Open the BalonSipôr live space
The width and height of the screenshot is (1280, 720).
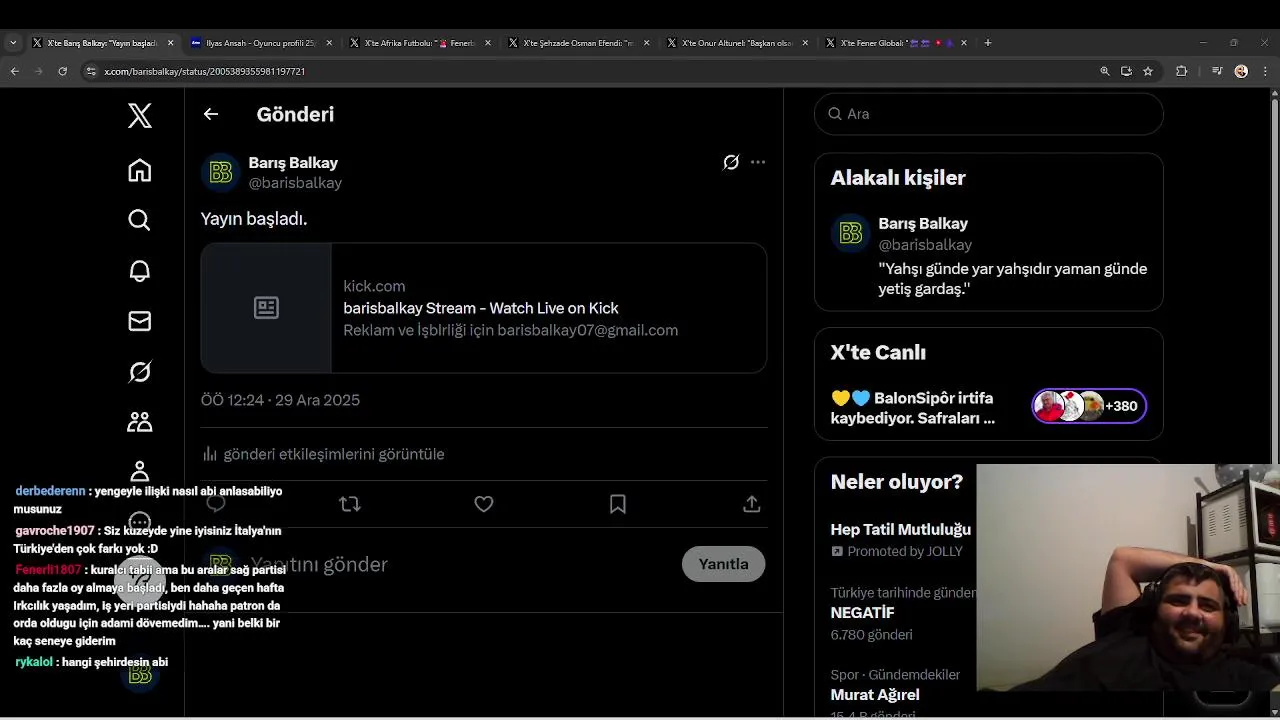point(913,408)
